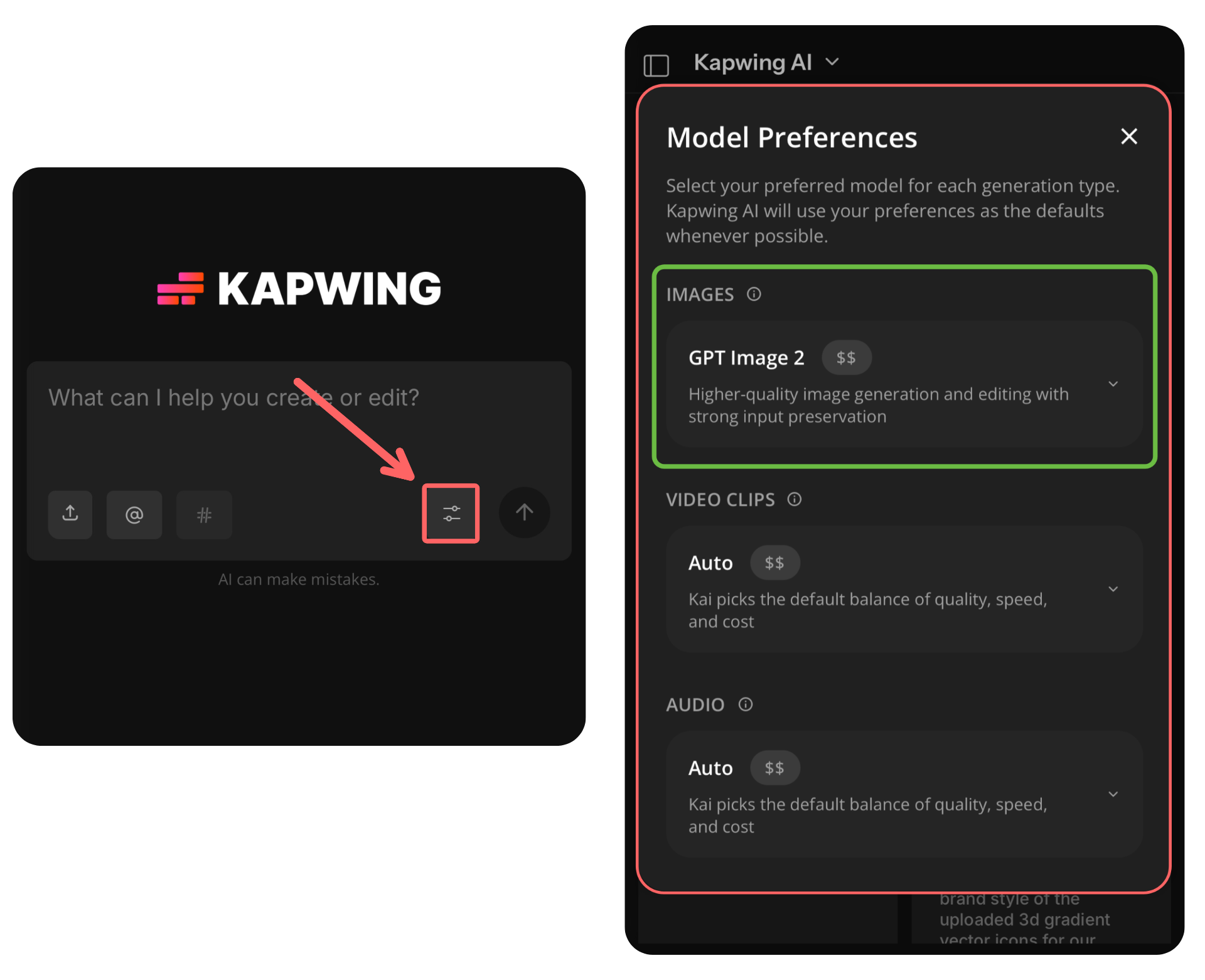This screenshot has width=1205, height=980.
Task: Open model preferences sliders icon
Action: 451,513
